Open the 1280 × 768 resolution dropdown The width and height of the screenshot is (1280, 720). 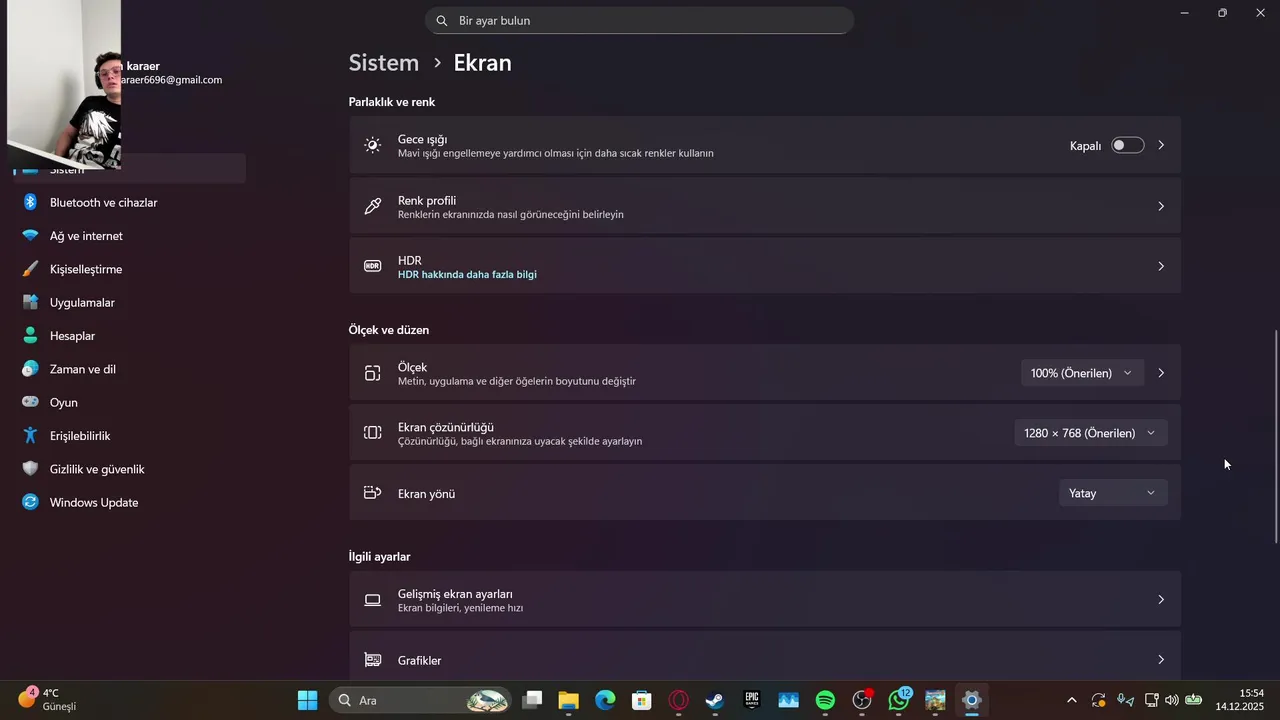[1091, 433]
